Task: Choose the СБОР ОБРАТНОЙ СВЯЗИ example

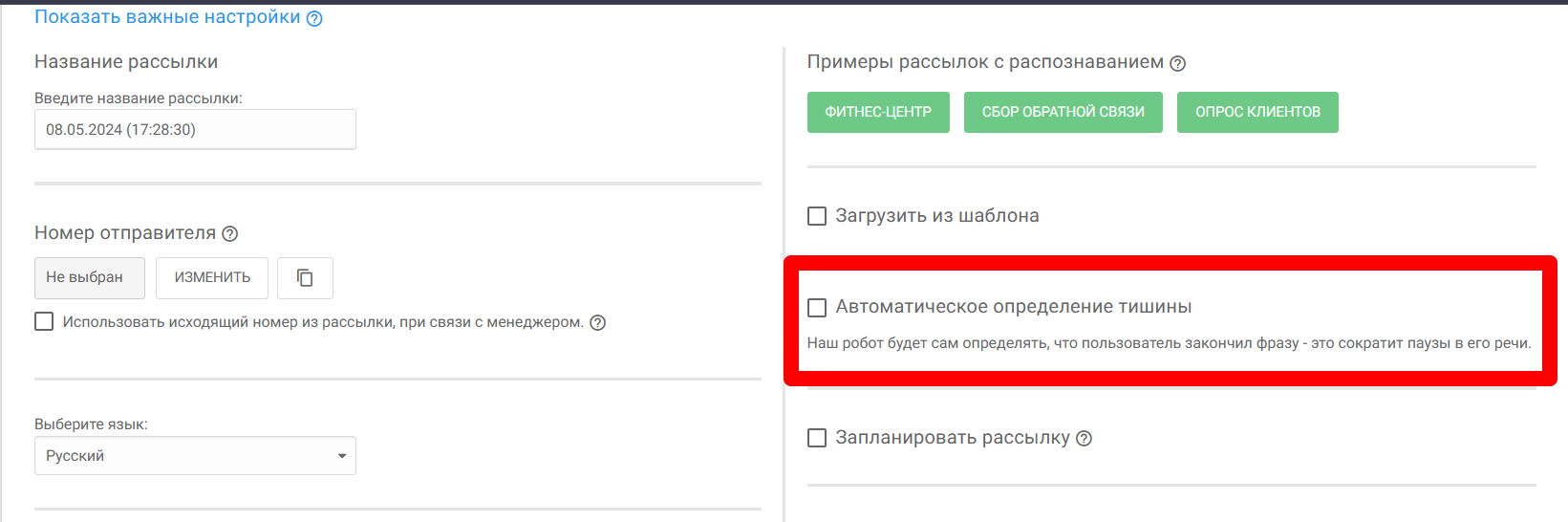Action: click(1063, 112)
